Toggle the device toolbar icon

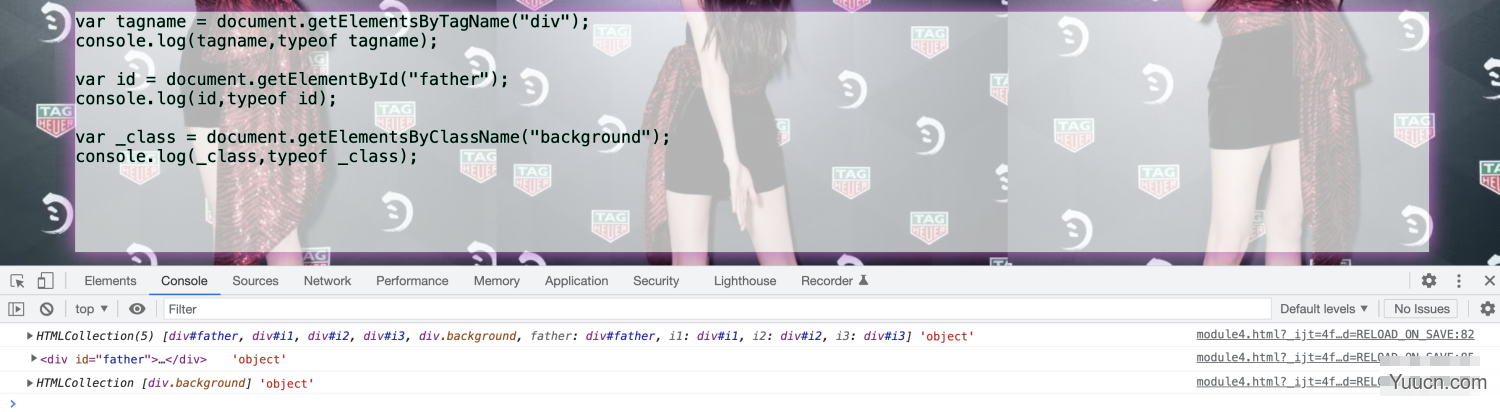coord(46,281)
